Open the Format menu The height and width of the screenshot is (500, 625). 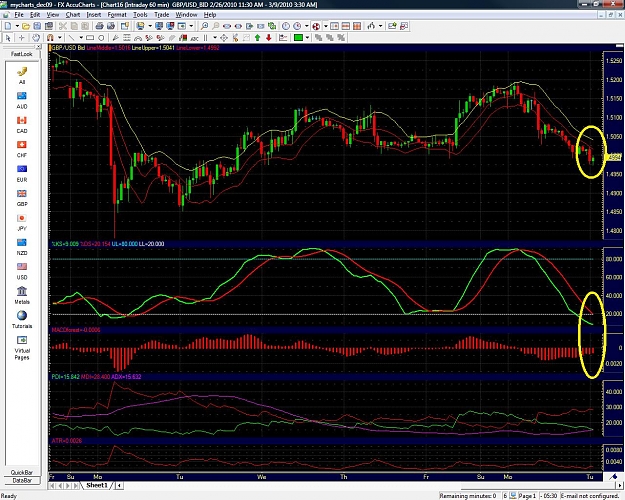tap(117, 15)
